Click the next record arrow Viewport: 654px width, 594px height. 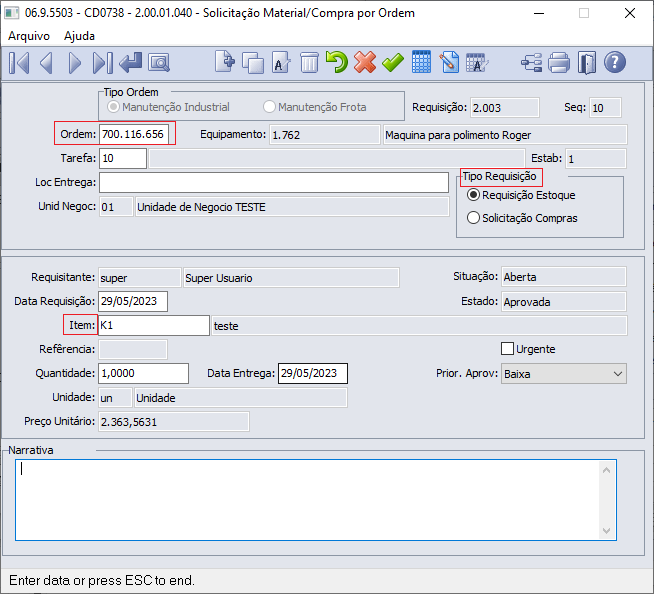coord(75,62)
